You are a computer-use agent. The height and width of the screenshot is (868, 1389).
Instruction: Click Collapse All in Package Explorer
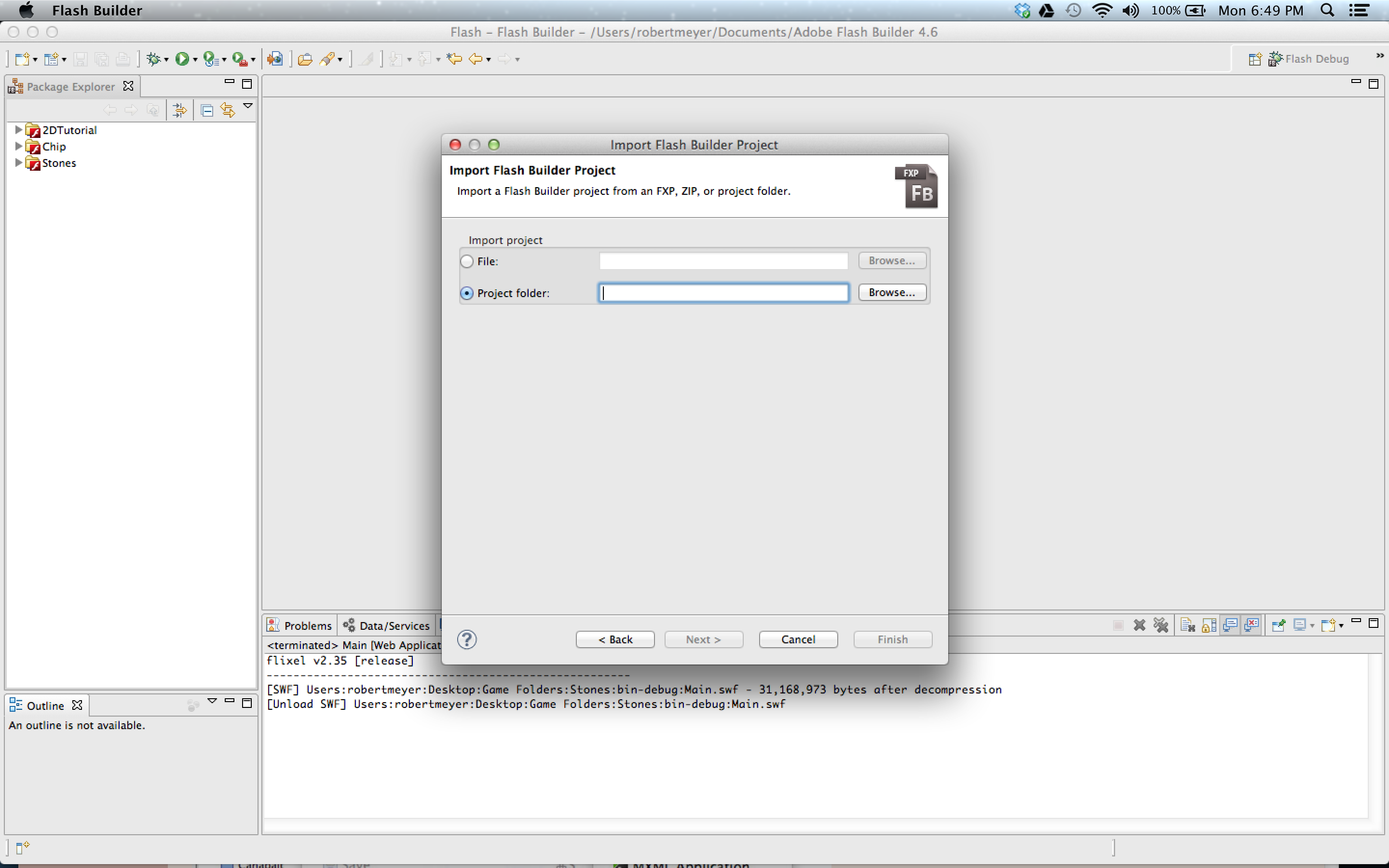point(207,110)
